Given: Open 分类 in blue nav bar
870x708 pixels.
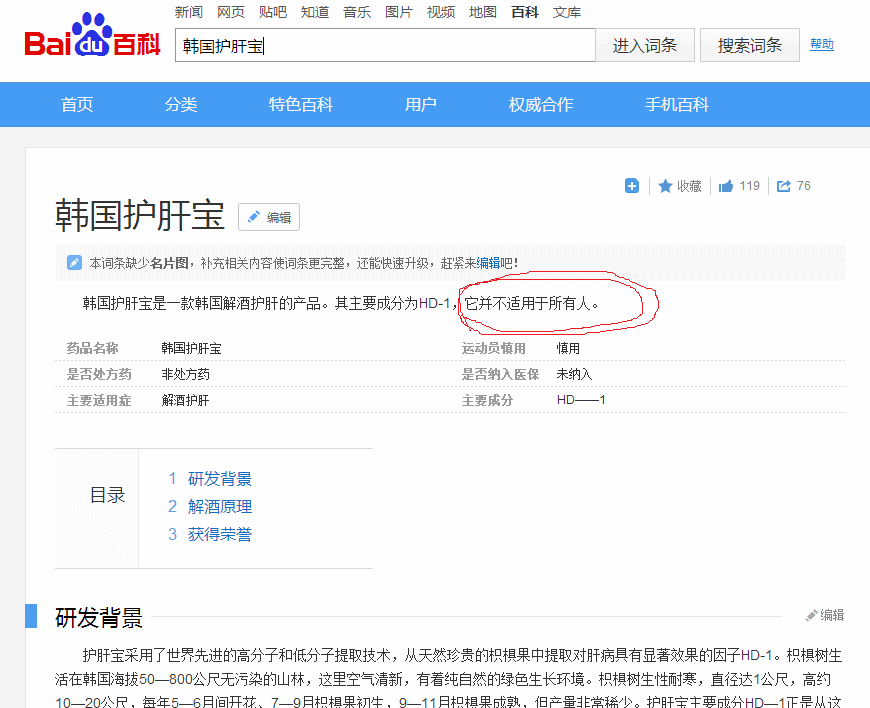Looking at the screenshot, I should (181, 104).
